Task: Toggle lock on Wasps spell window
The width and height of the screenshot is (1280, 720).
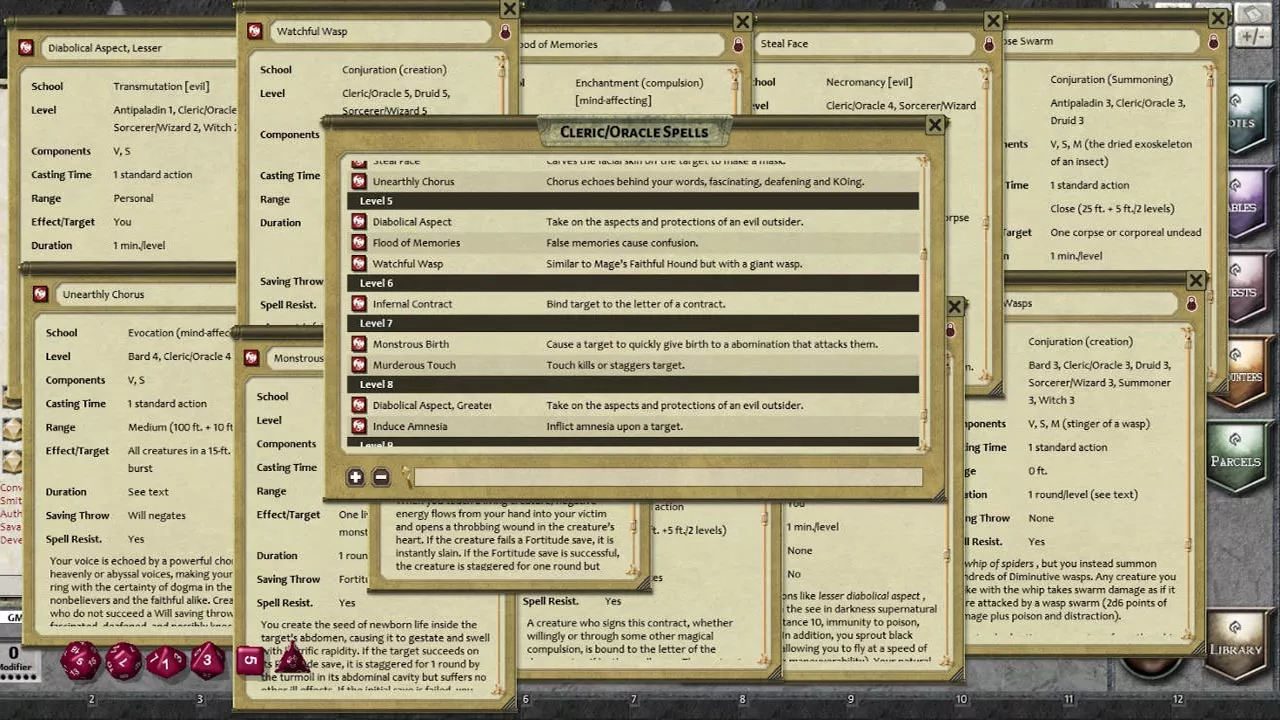Action: click(x=1191, y=303)
